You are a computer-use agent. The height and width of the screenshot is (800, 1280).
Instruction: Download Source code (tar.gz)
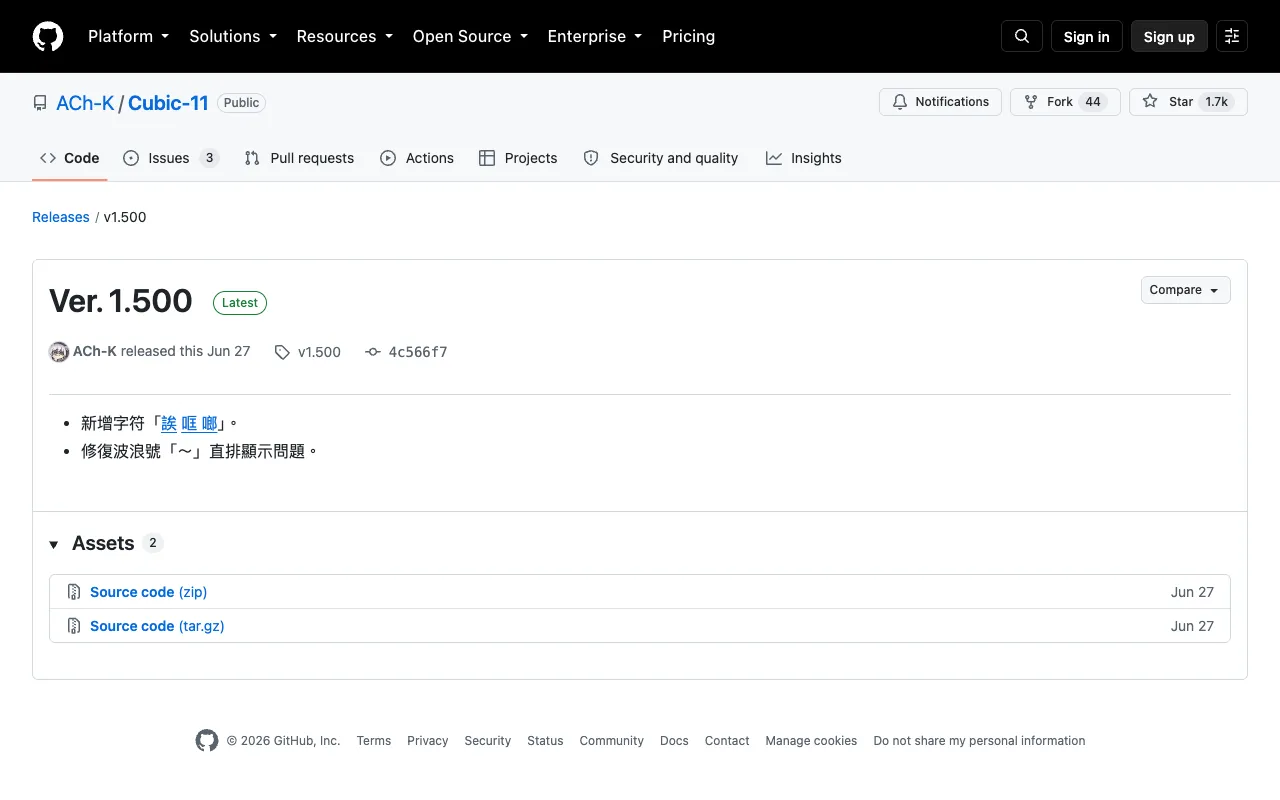[x=157, y=626]
